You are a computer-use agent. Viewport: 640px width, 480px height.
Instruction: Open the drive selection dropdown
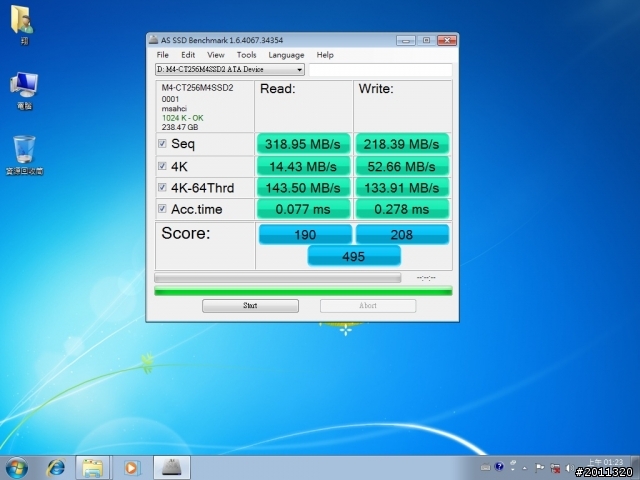pos(230,69)
